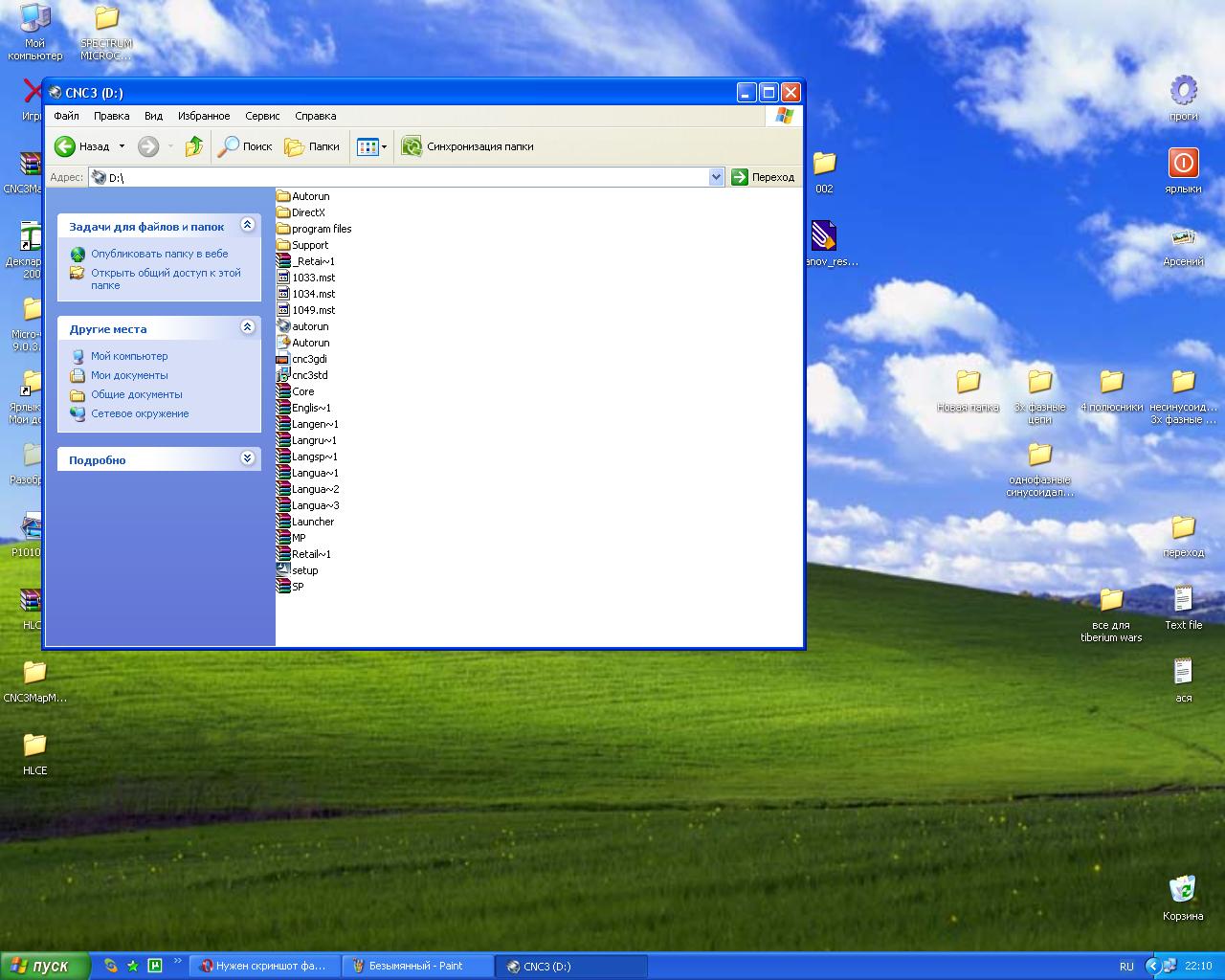Select the cnc3gdi file icon

coord(283,359)
